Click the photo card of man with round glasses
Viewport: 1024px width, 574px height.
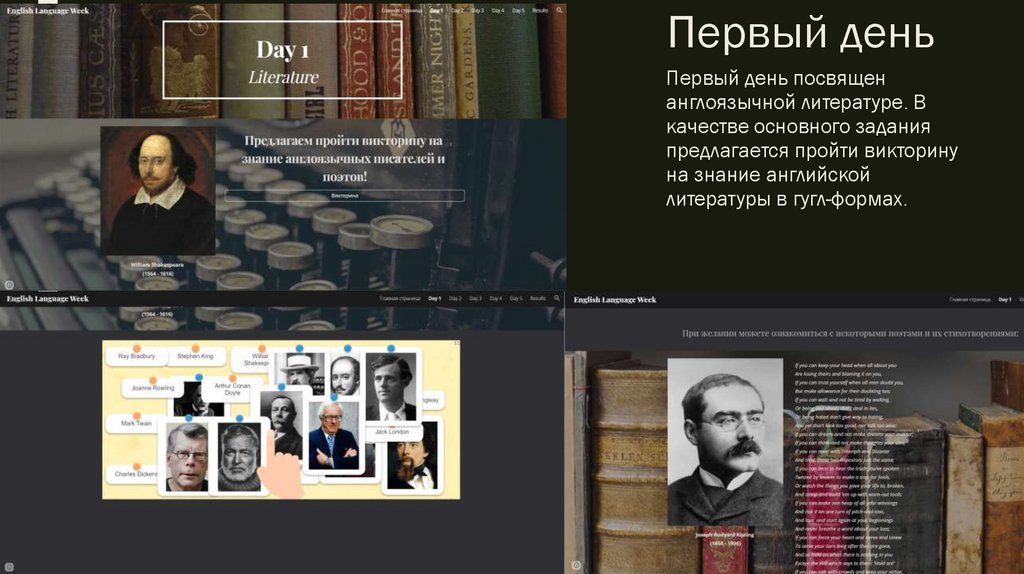tap(185, 457)
